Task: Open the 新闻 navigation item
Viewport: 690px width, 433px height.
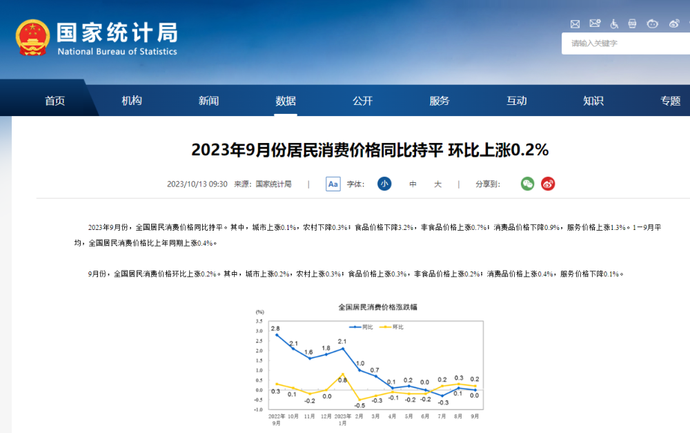Action: click(209, 101)
